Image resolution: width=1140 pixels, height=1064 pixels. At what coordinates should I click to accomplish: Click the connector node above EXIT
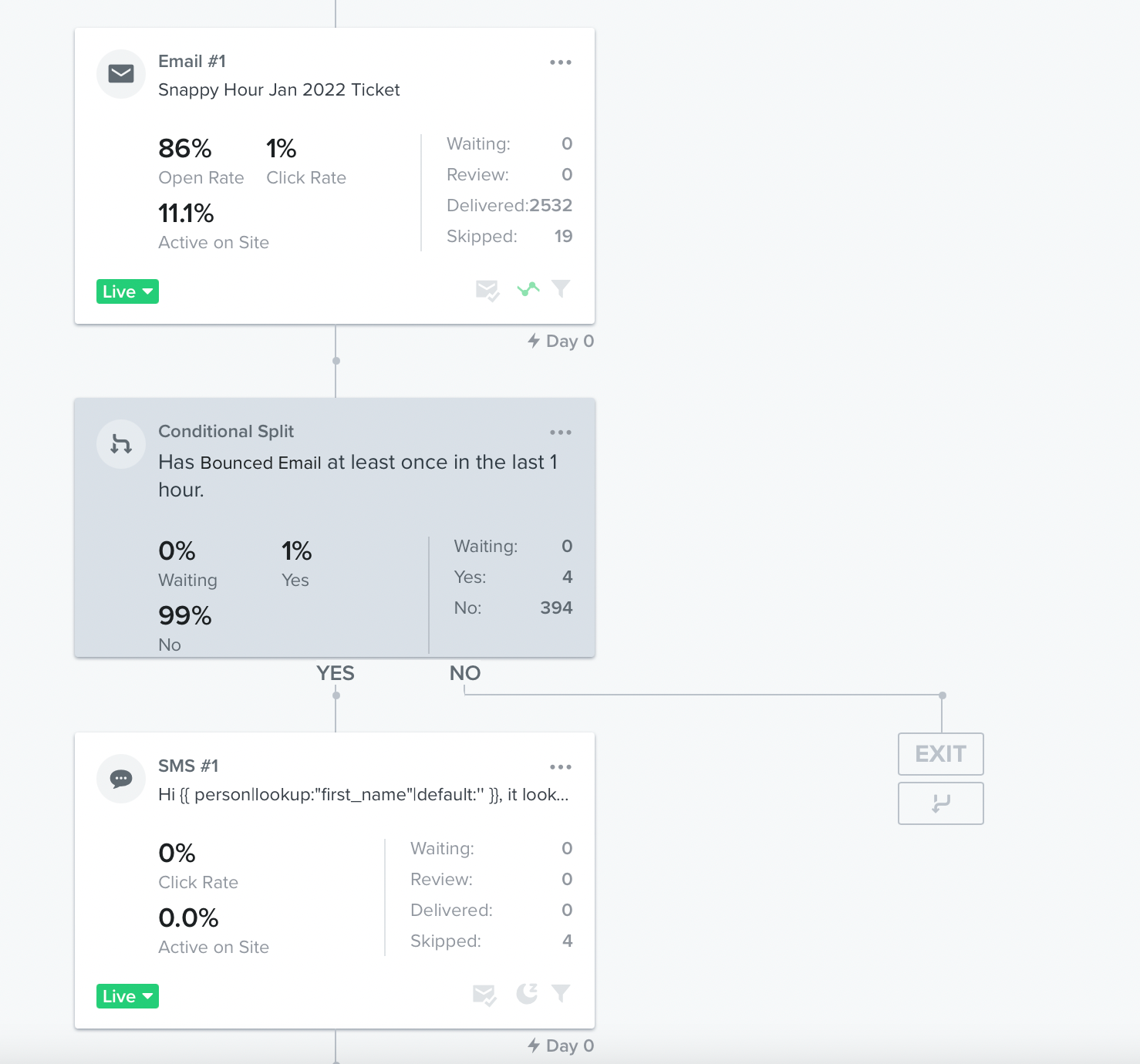pos(943,695)
